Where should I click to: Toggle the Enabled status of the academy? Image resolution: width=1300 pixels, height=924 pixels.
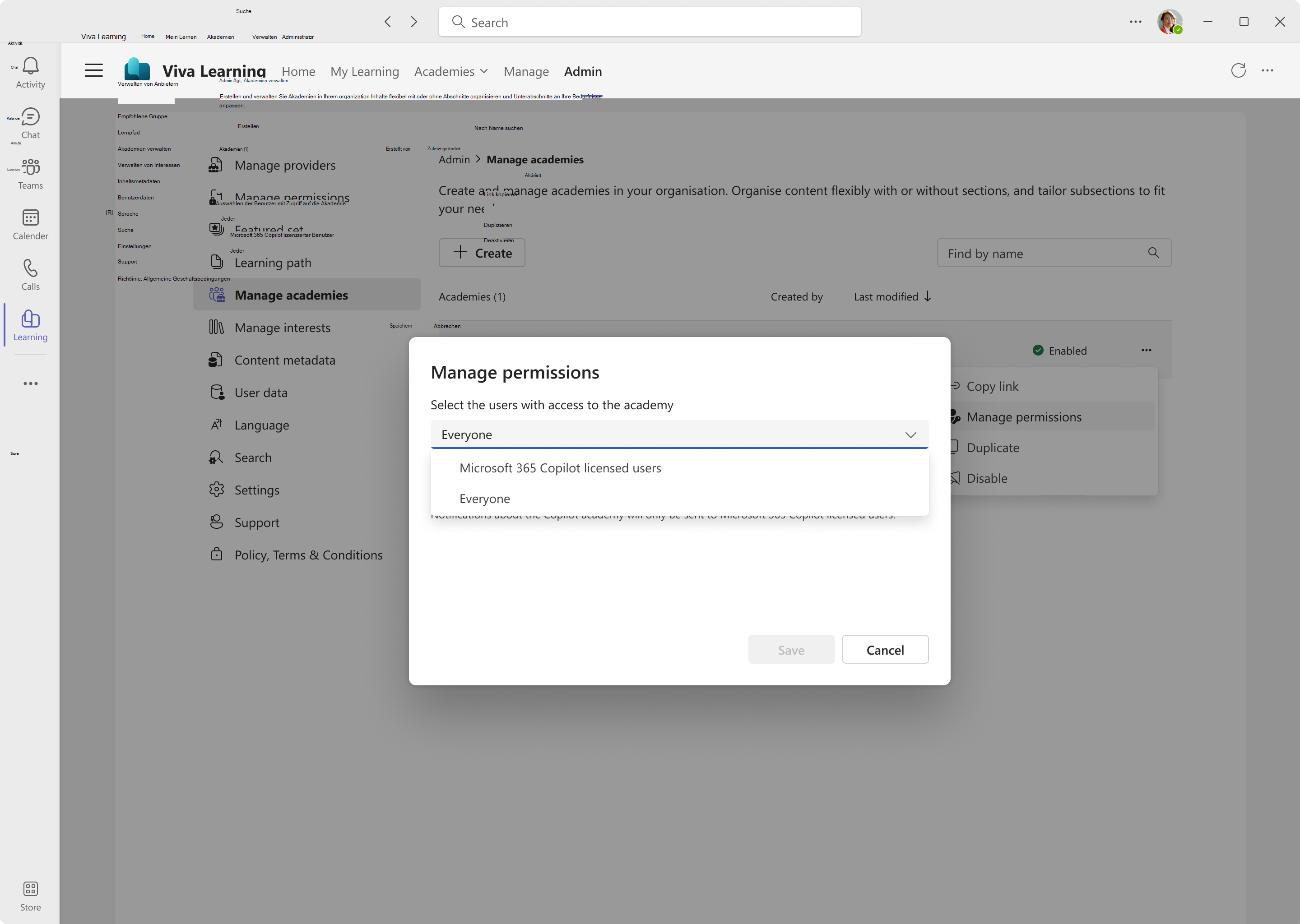(x=1060, y=351)
